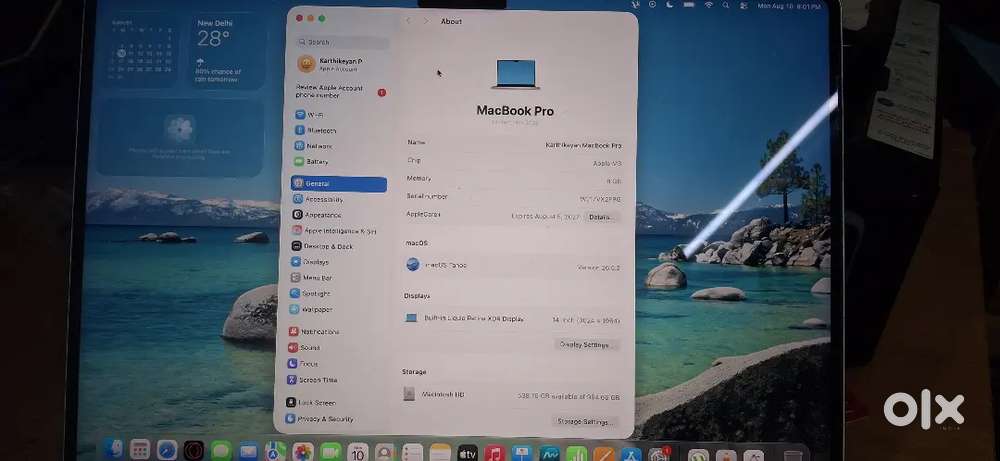Open Calendar from the Dock
The image size is (1000, 461).
pyautogui.click(x=358, y=453)
